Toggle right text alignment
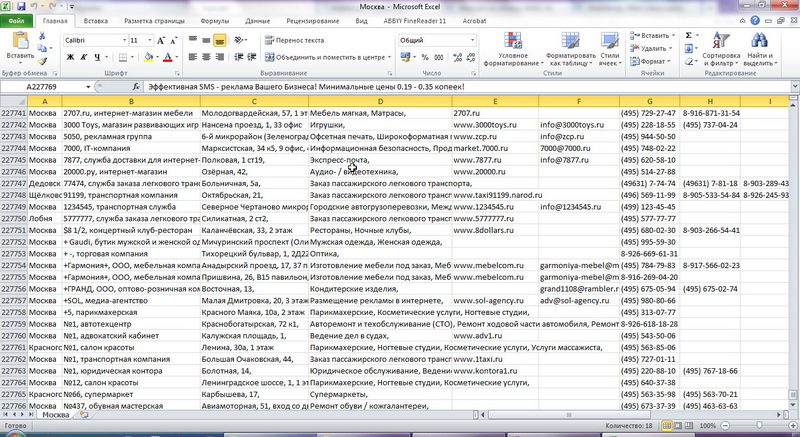The width and height of the screenshot is (800, 437). 219,57
